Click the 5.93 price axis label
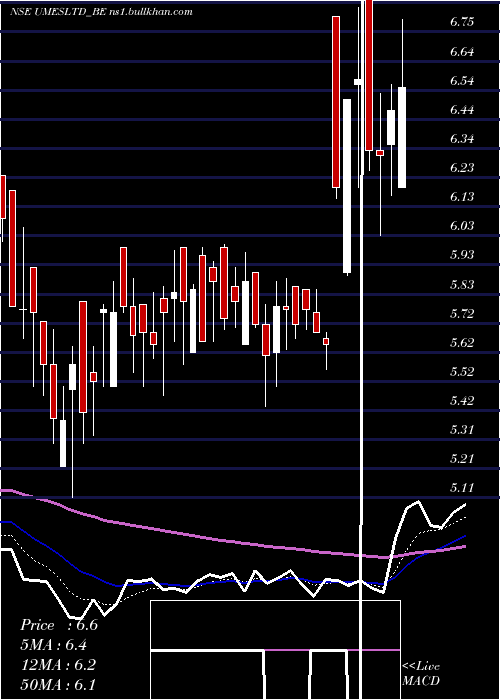Viewport: 500px width, 700px height. tap(462, 255)
